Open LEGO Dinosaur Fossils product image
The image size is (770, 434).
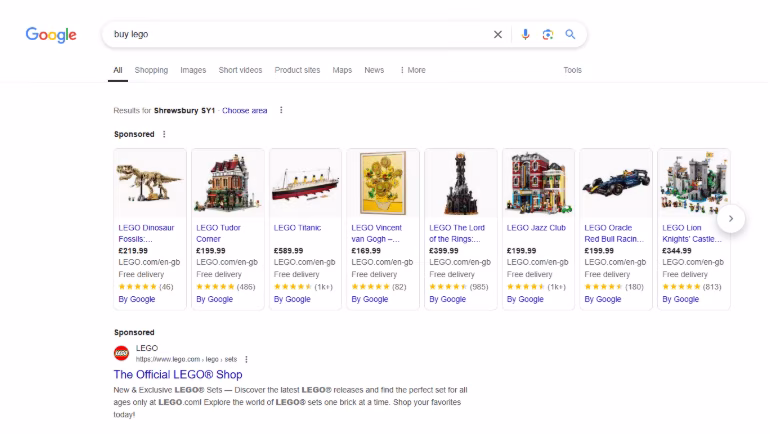click(150, 183)
